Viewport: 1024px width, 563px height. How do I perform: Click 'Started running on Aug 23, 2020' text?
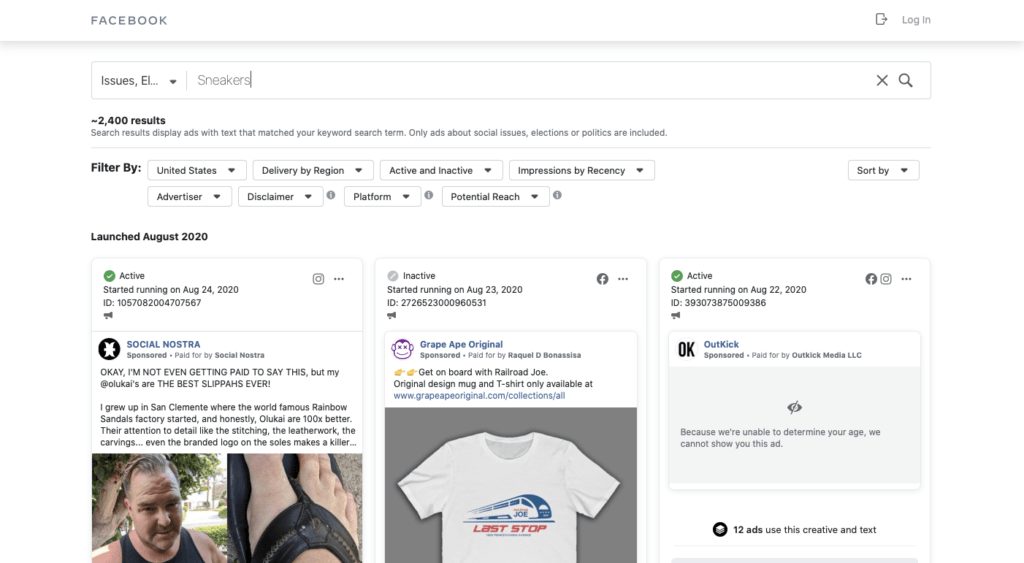click(455, 289)
